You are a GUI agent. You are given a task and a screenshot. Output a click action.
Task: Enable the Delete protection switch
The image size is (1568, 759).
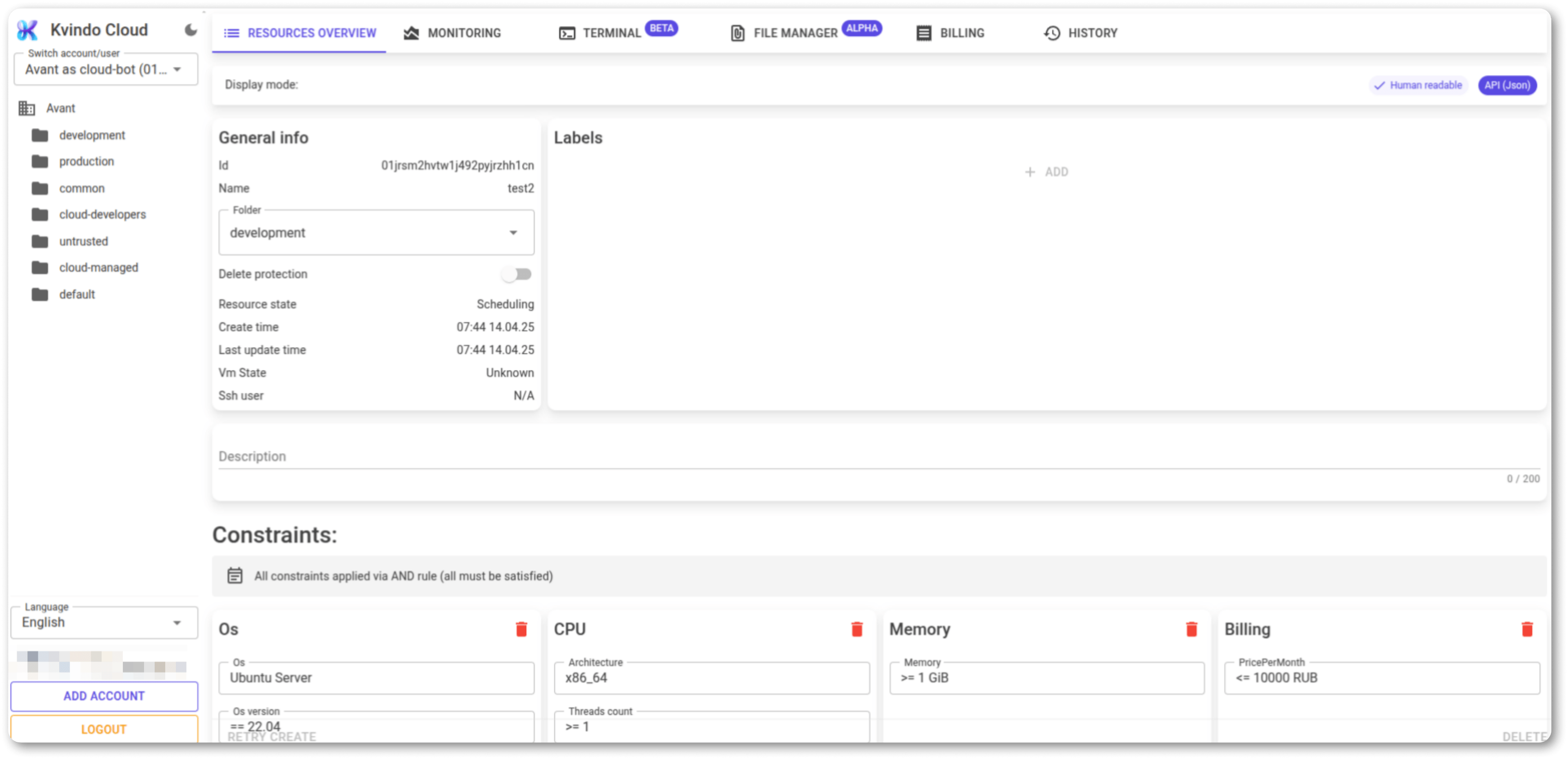coord(517,274)
